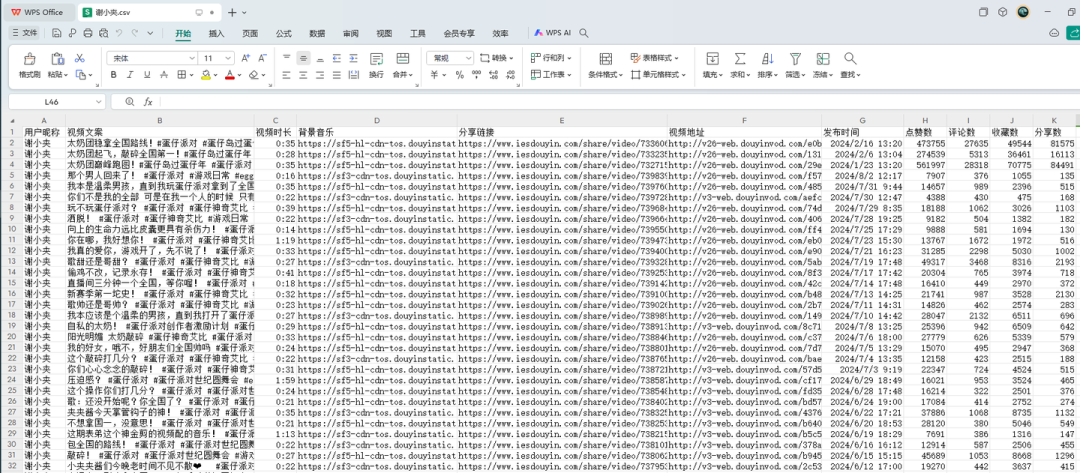
Task: Click the fx insert function icon
Action: point(147,102)
